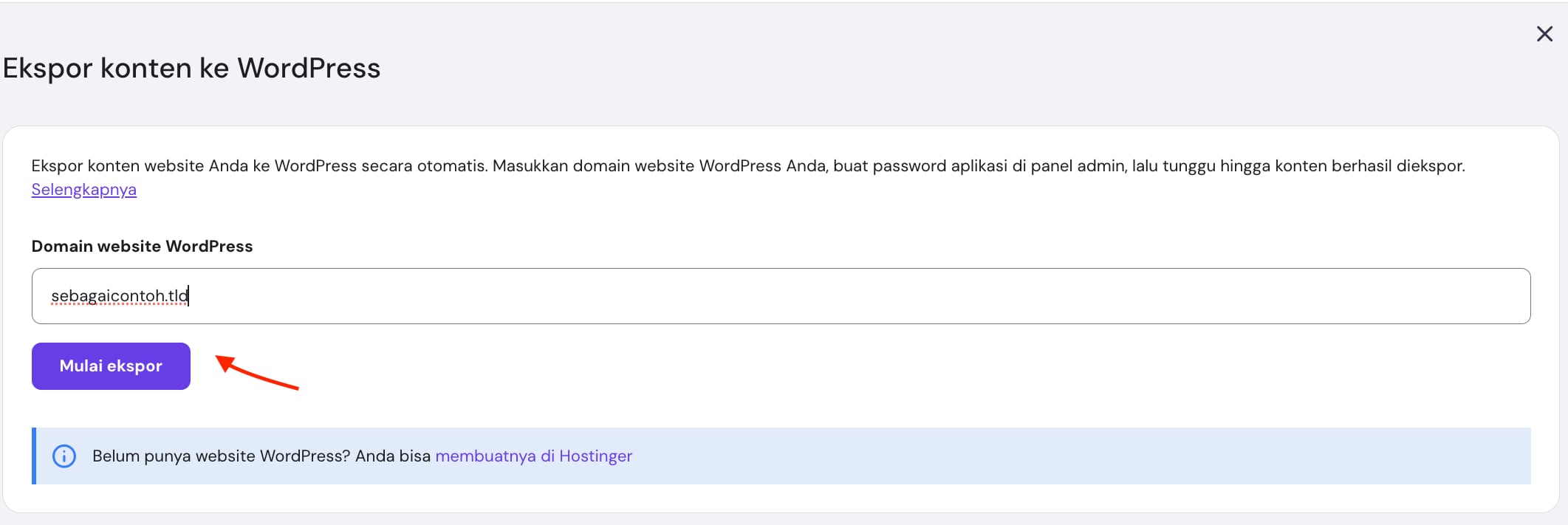The image size is (1568, 525).
Task: Click the word "WordPress" in the dialog title
Action: pos(309,68)
